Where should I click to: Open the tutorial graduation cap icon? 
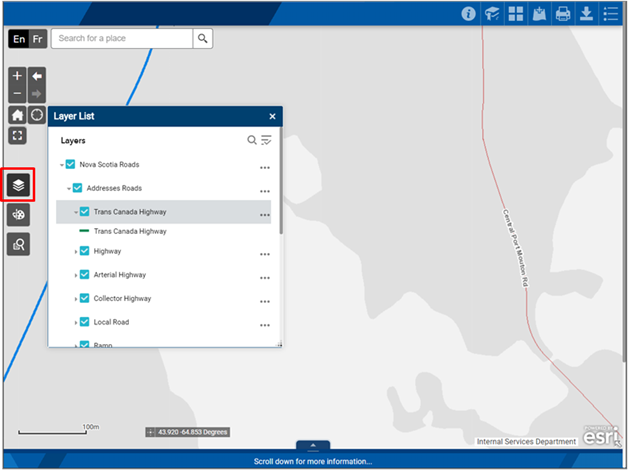coord(492,14)
